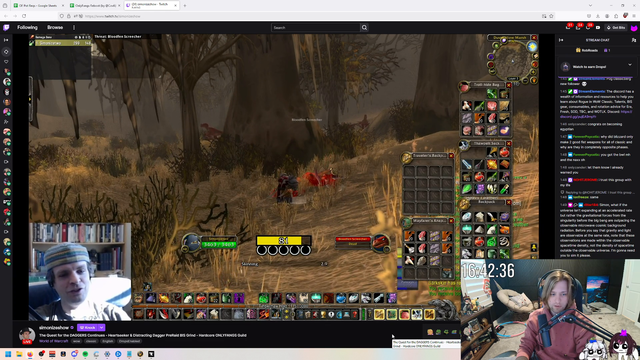Open the Following tab on Twitch

27,27
